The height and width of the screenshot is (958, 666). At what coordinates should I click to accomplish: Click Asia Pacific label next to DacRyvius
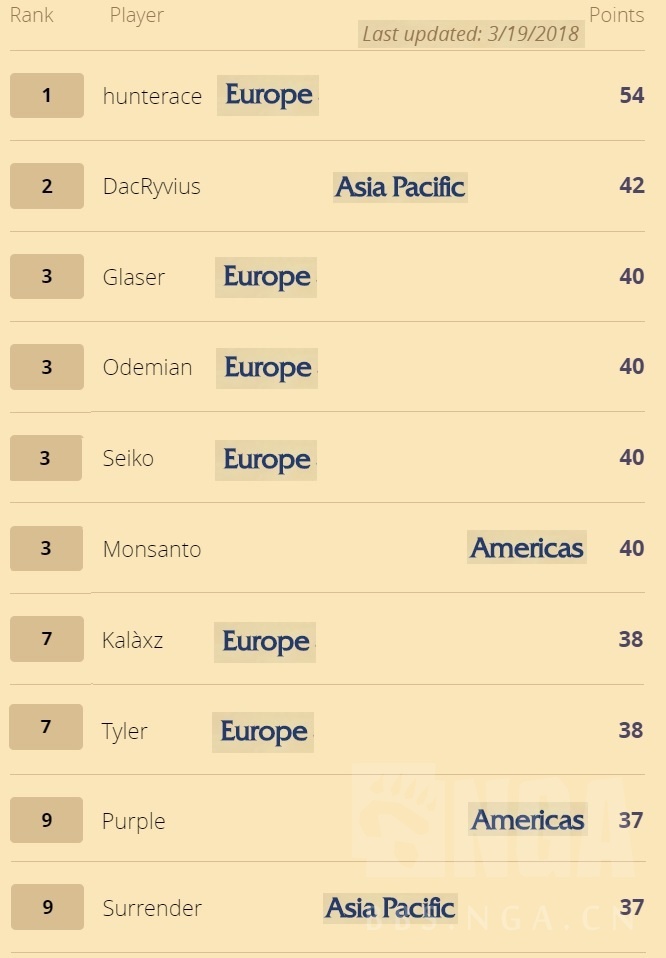click(x=400, y=187)
